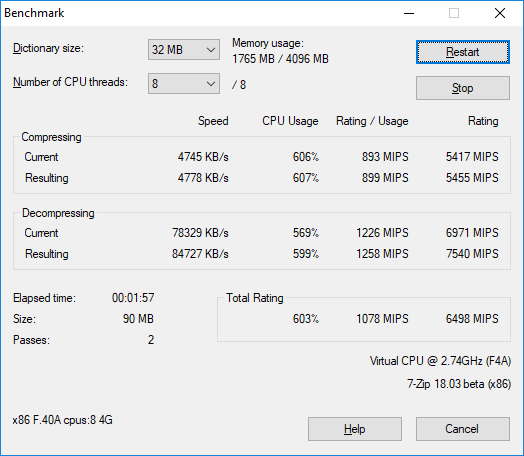Image resolution: width=524 pixels, height=456 pixels.
Task: Click the CPU threads dropdown chevron
Action: (x=211, y=84)
